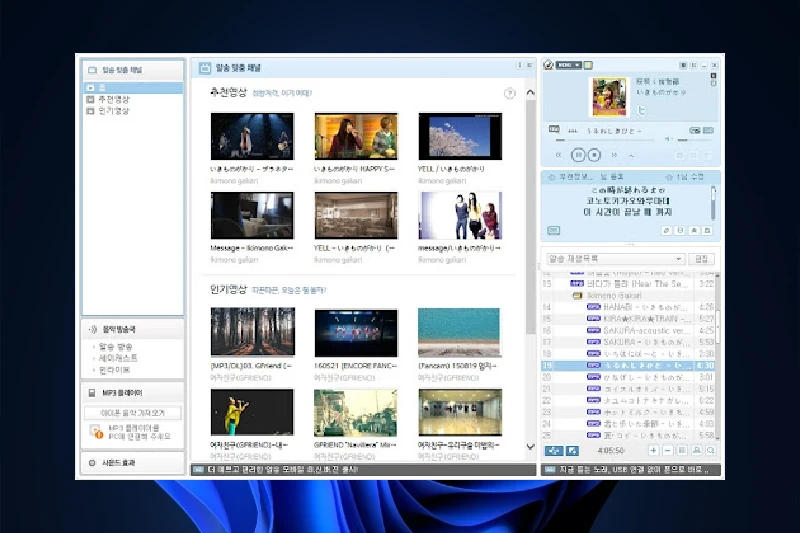The width and height of the screenshot is (800, 533).
Task: Open the 알송 재생목록 playlist dropdown
Action: pos(615,259)
